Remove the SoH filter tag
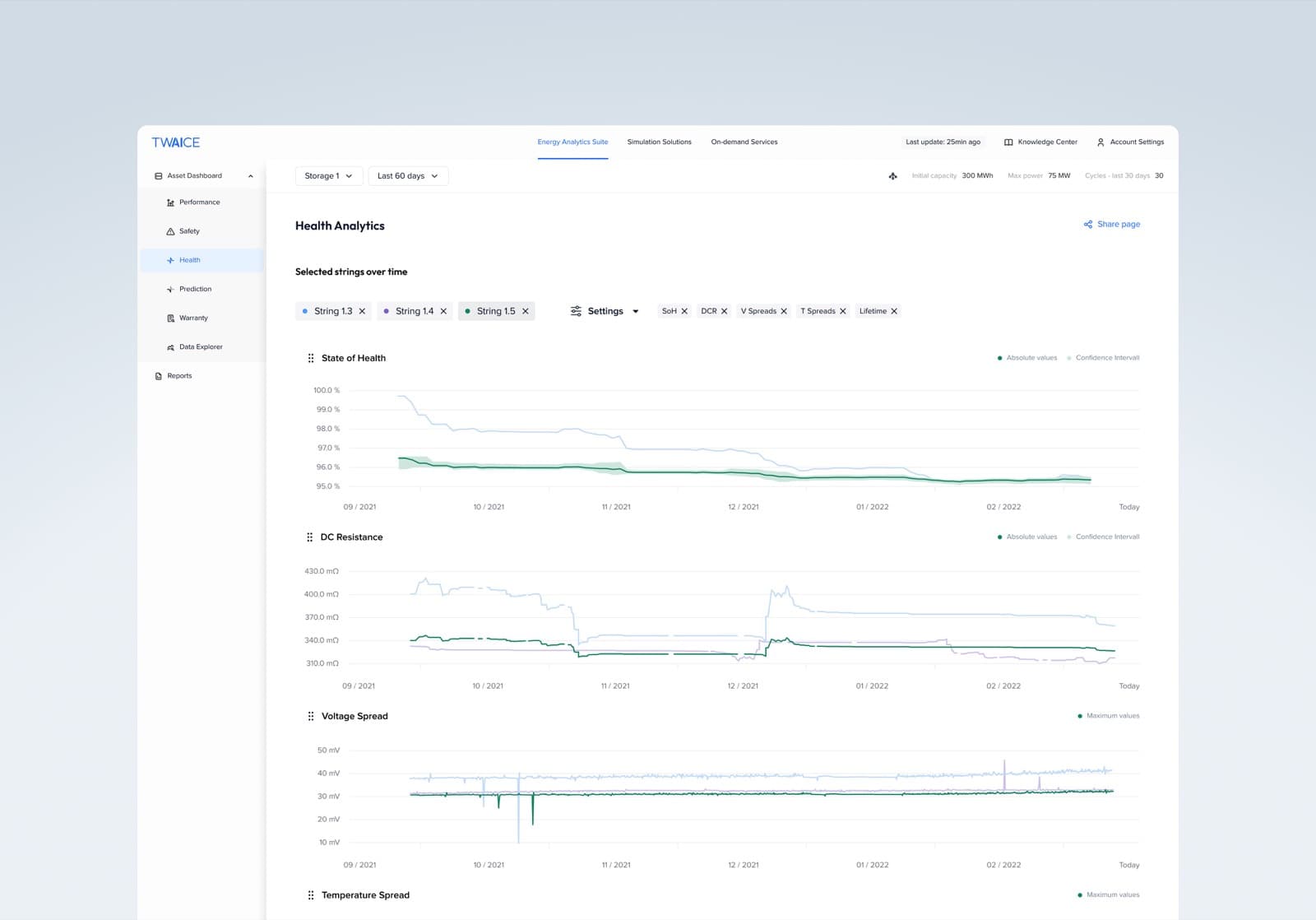Image resolution: width=1316 pixels, height=920 pixels. (x=684, y=311)
